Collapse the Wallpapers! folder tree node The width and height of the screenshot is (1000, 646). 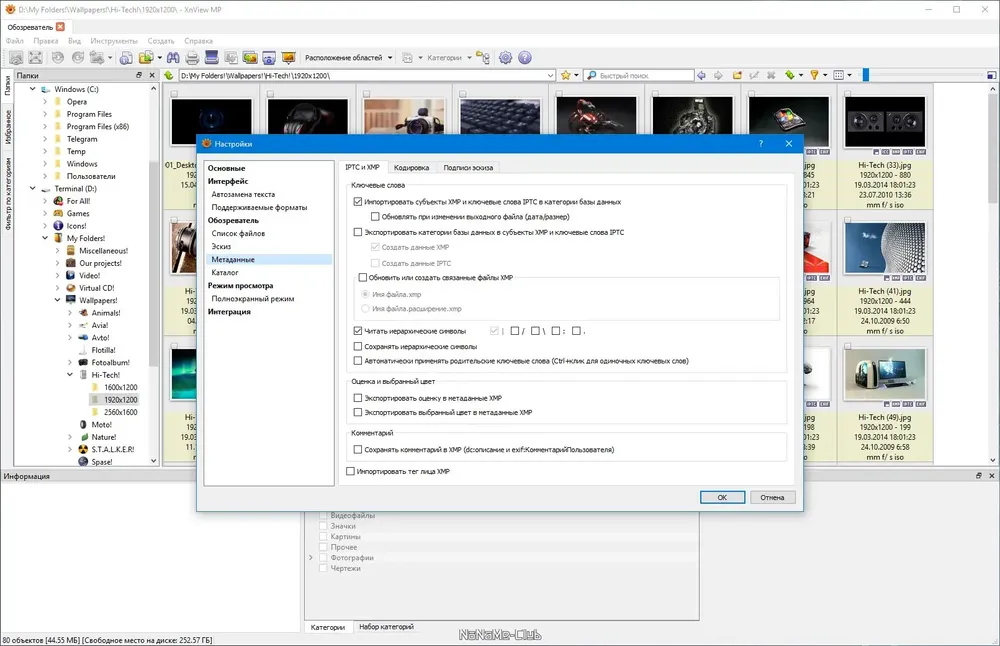(x=57, y=300)
